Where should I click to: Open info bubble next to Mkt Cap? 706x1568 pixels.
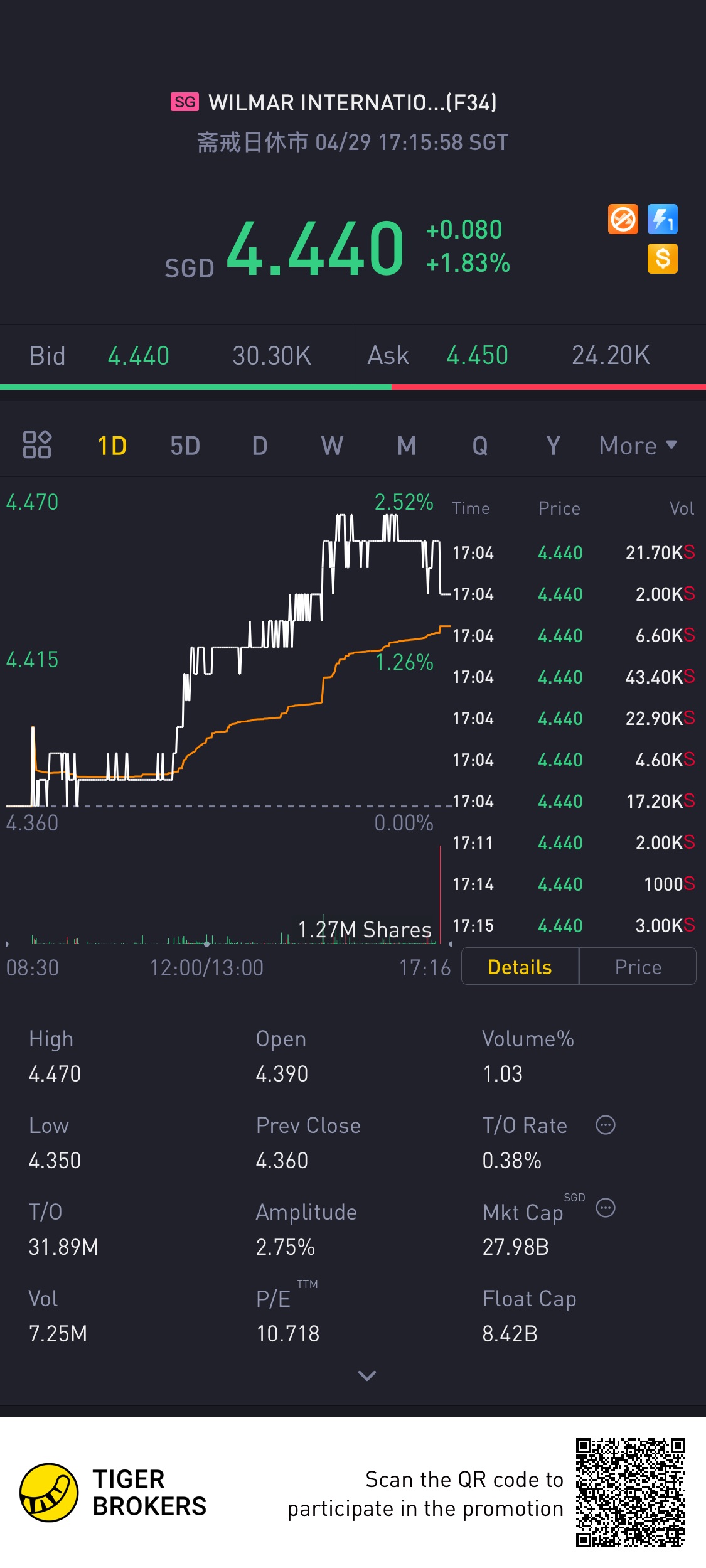click(x=606, y=1208)
